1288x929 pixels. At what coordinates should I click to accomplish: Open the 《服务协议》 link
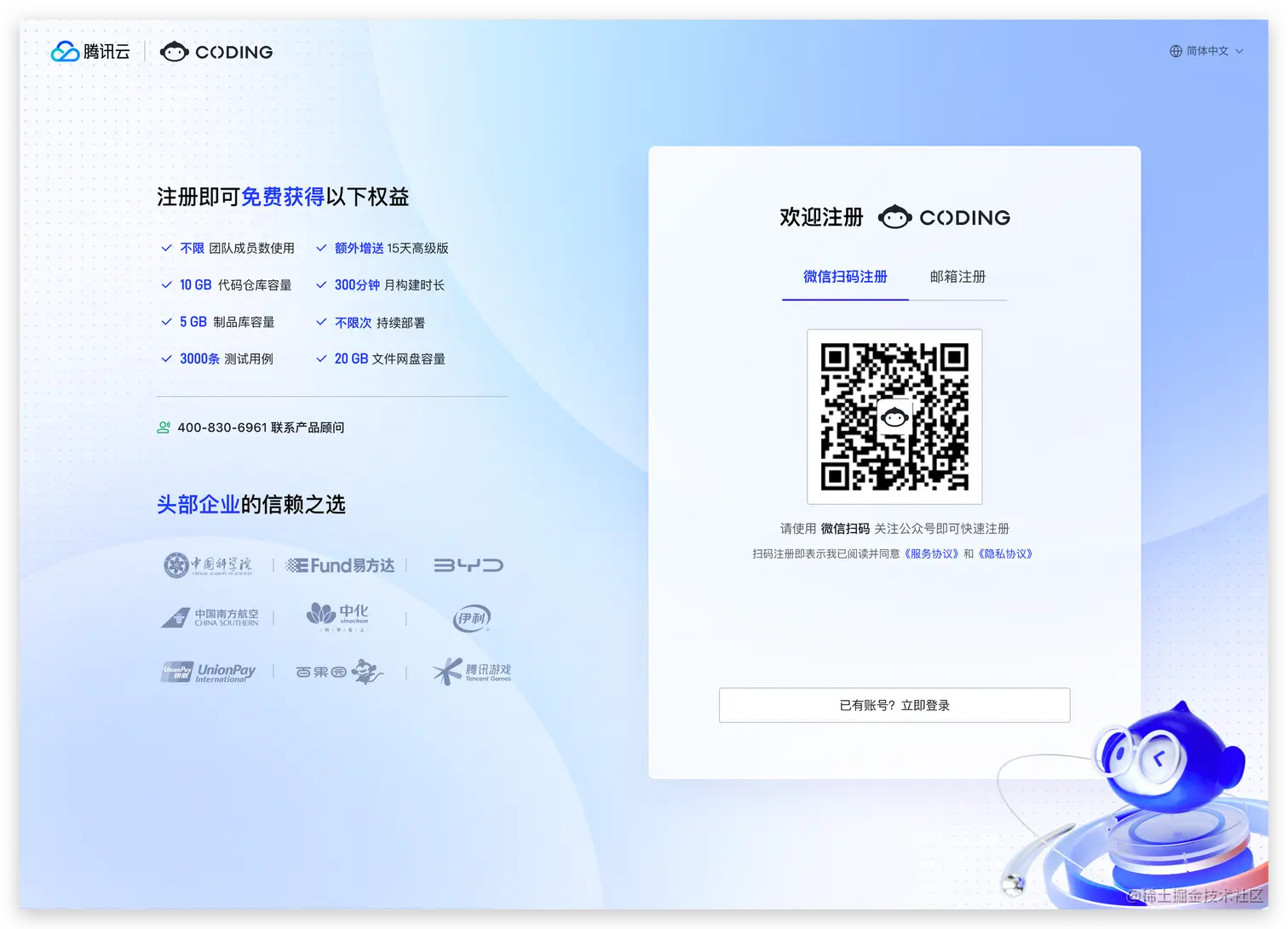[930, 553]
